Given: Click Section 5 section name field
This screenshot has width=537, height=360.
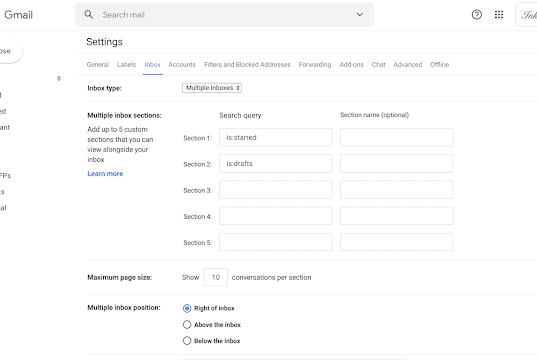Looking at the screenshot, I should click(x=397, y=242).
